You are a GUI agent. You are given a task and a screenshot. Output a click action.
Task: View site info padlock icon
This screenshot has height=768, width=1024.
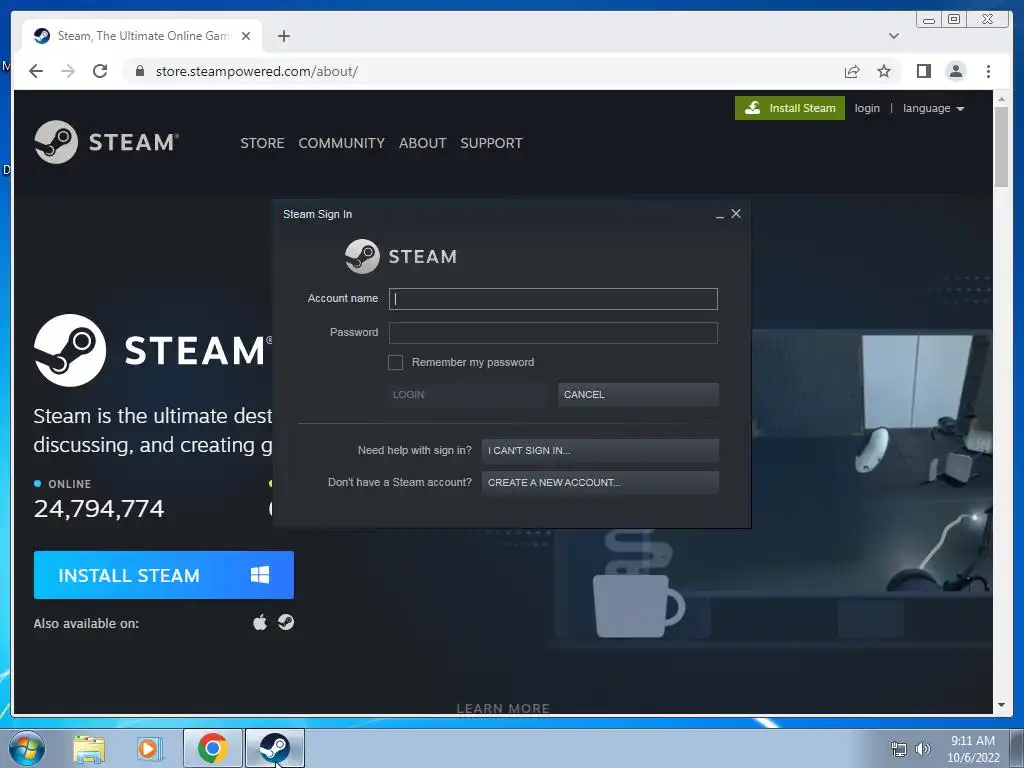coord(139,71)
